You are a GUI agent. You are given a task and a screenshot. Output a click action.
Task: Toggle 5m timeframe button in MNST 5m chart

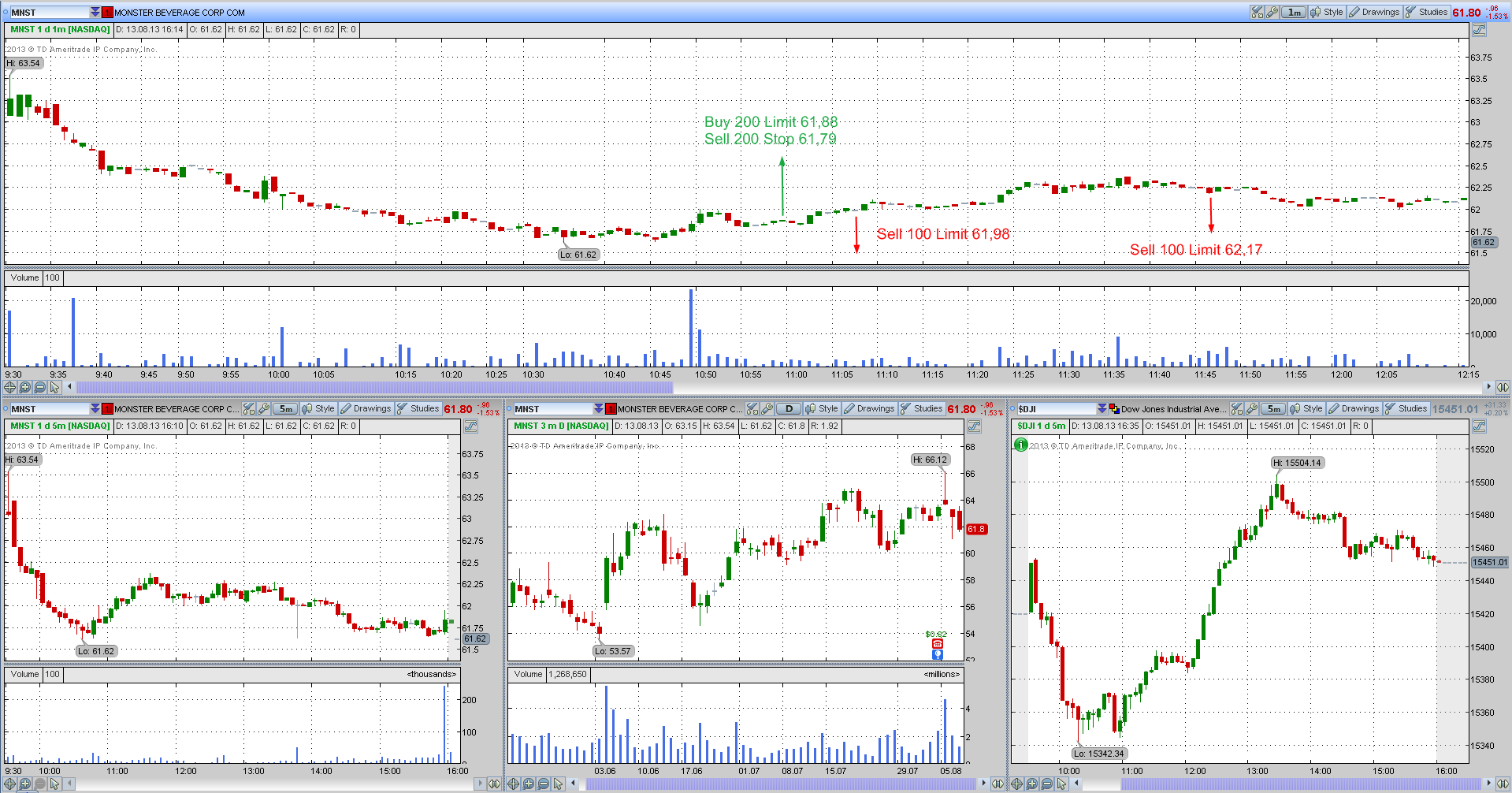tap(285, 409)
